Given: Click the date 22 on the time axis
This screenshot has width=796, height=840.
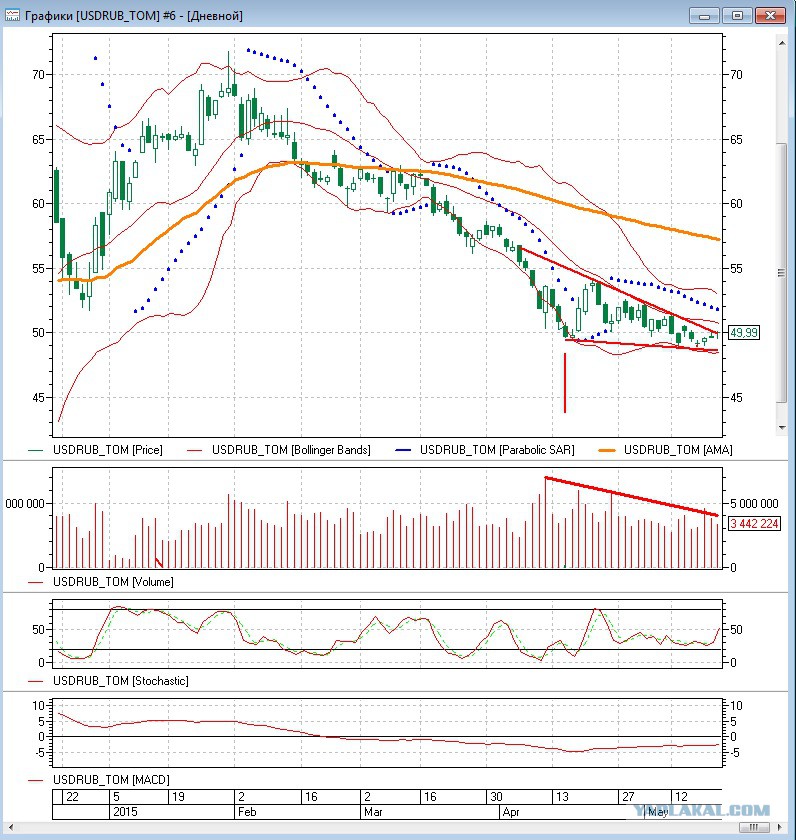Looking at the screenshot, I should click(72, 797).
